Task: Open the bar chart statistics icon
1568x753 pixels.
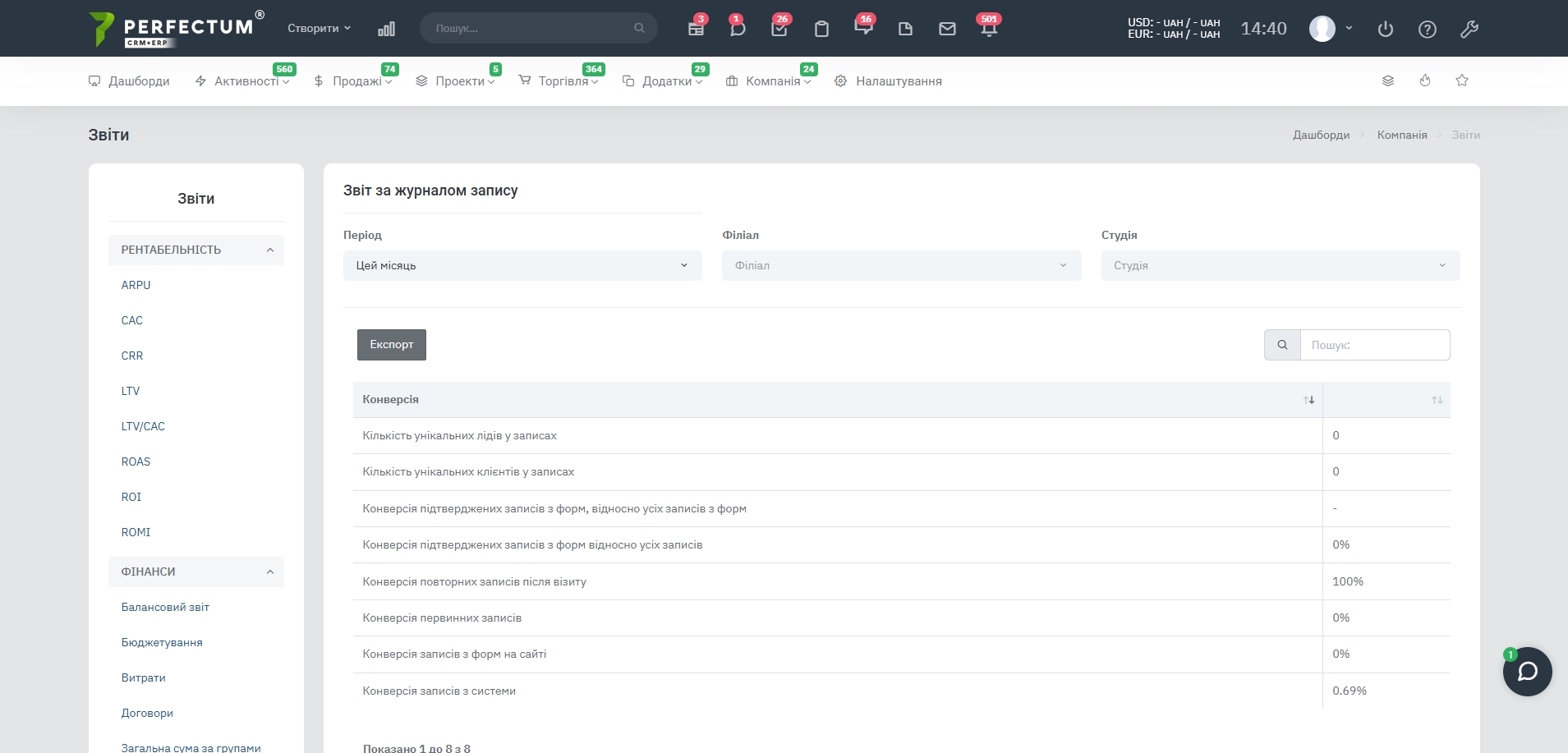Action: click(386, 29)
